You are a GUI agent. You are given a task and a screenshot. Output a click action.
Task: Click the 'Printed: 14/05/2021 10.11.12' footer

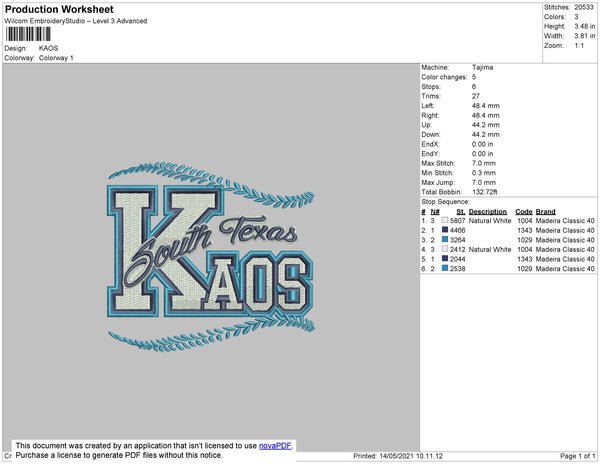pyautogui.click(x=398, y=456)
